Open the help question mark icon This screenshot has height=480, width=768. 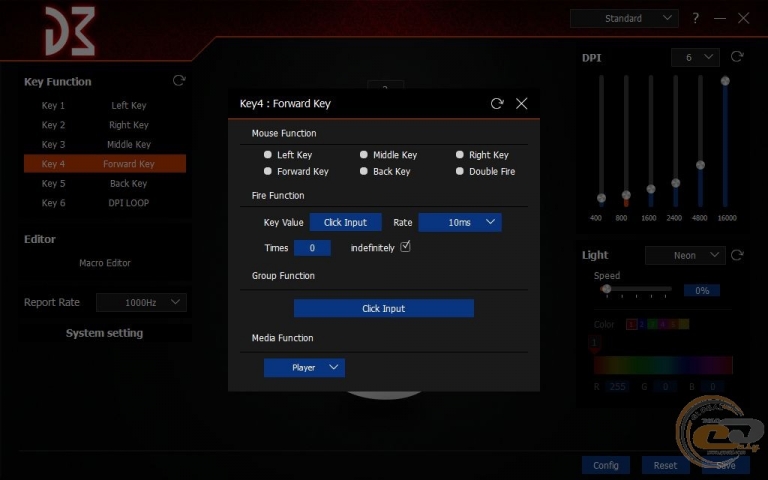pyautogui.click(x=696, y=18)
